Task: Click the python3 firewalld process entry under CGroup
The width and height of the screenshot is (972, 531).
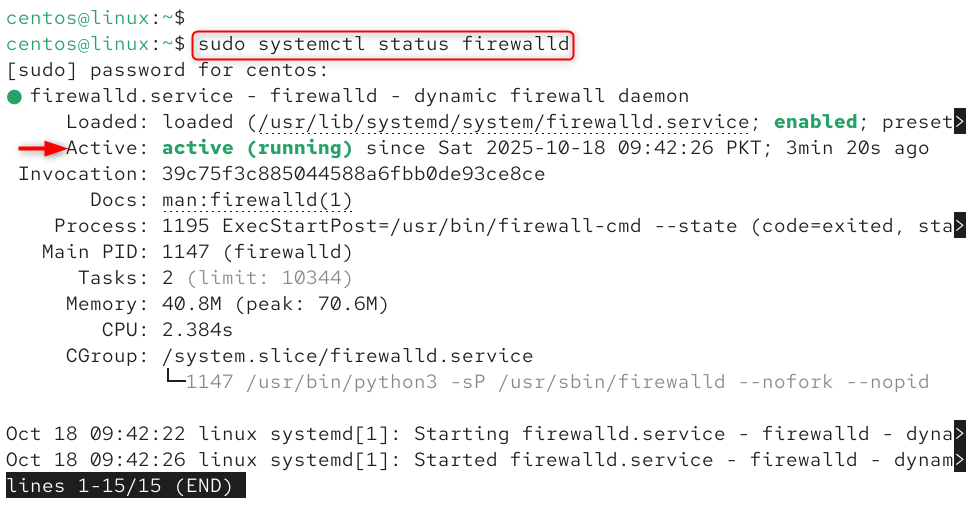Action: pyautogui.click(x=557, y=382)
